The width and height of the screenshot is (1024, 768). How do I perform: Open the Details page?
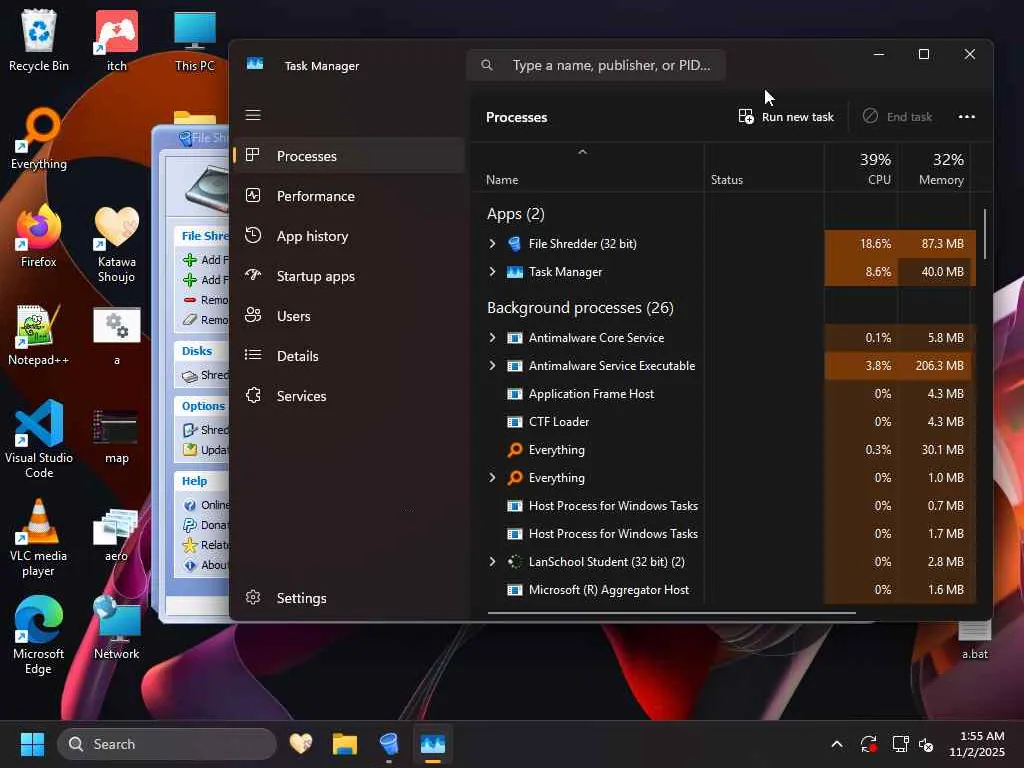coord(349,356)
